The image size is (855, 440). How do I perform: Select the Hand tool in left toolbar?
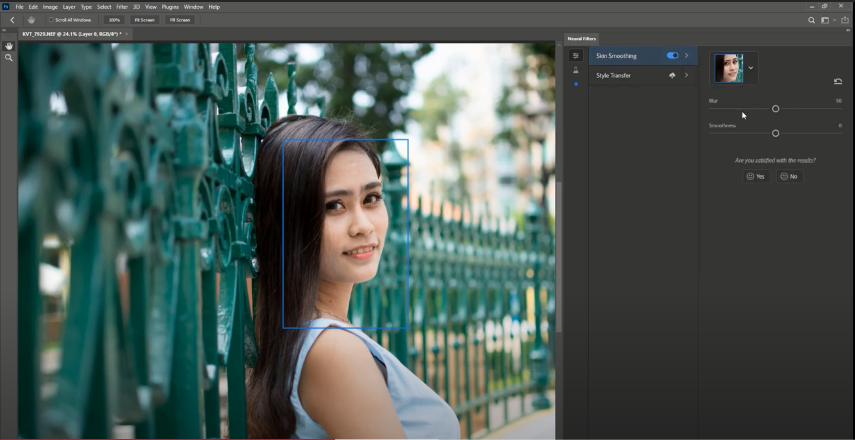pos(9,46)
